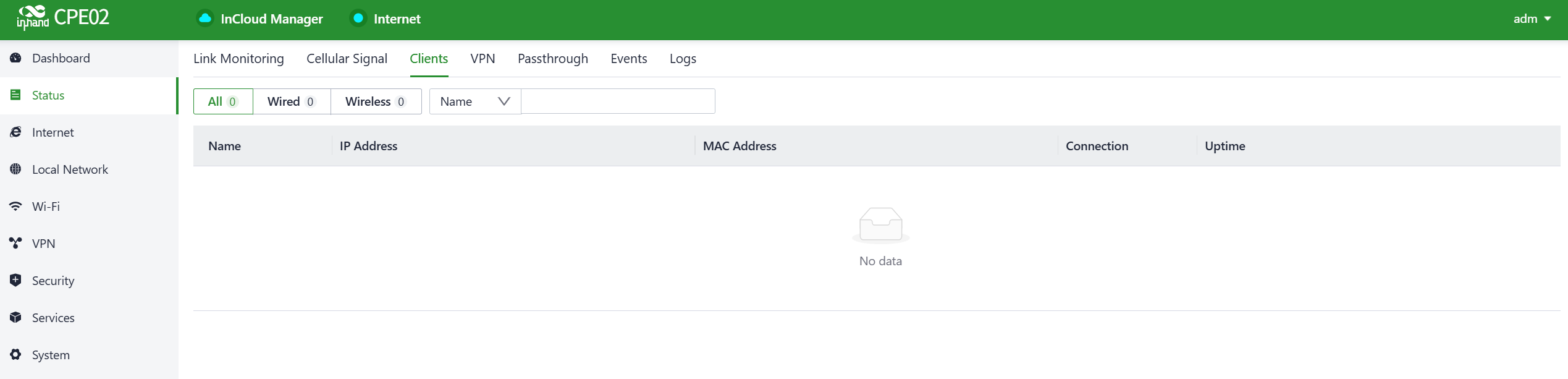Filter clients by Wireless connections
This screenshot has width=1568, height=379.
point(376,101)
